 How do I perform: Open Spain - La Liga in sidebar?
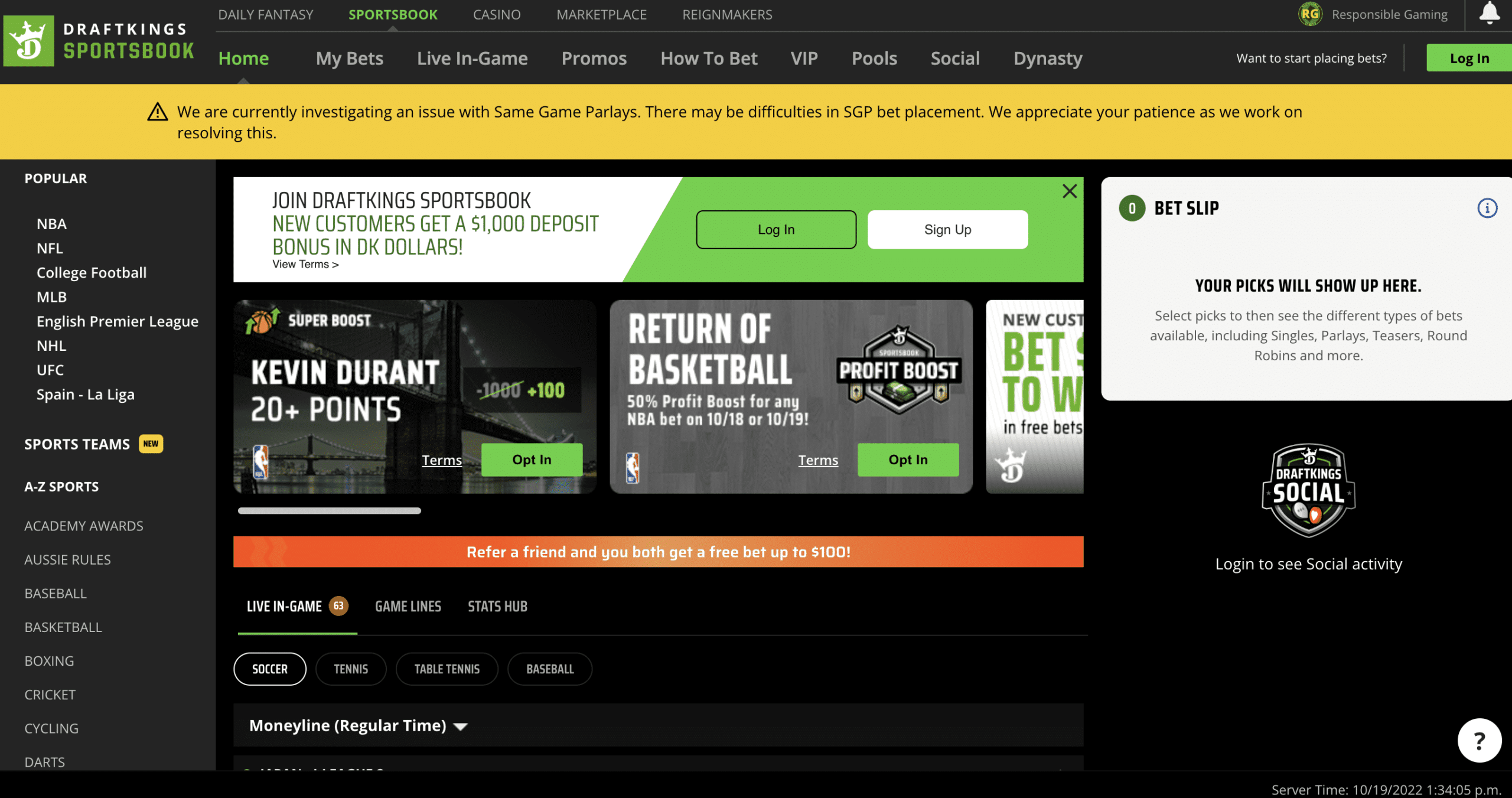[86, 394]
